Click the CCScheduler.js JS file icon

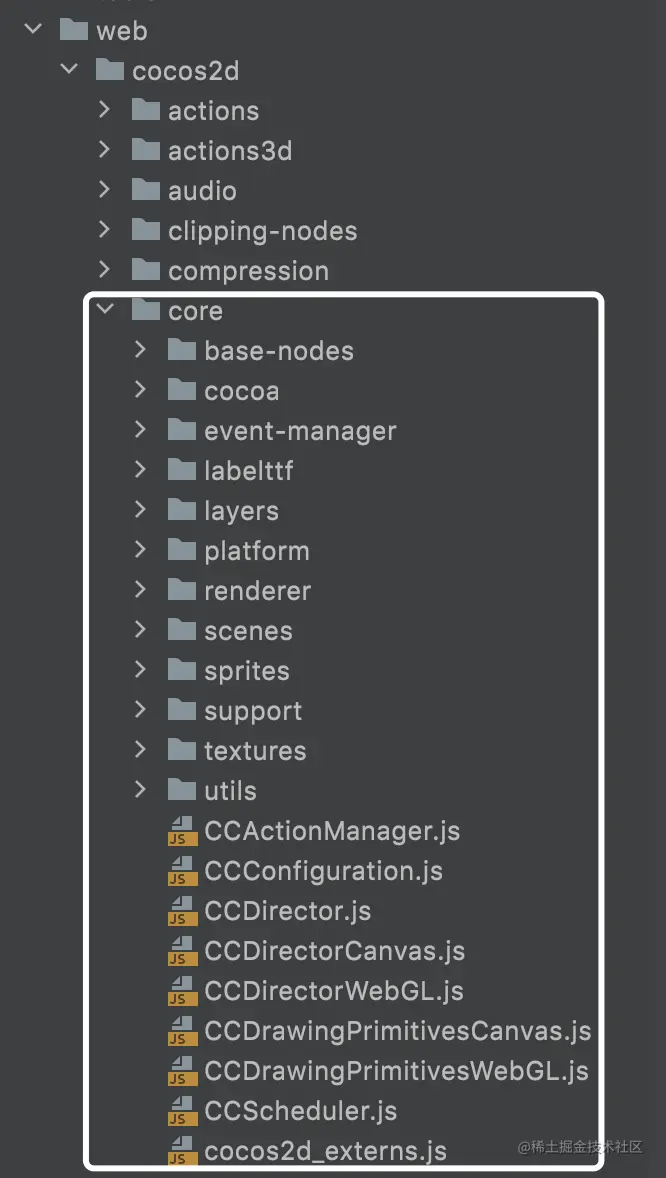[x=179, y=1111]
